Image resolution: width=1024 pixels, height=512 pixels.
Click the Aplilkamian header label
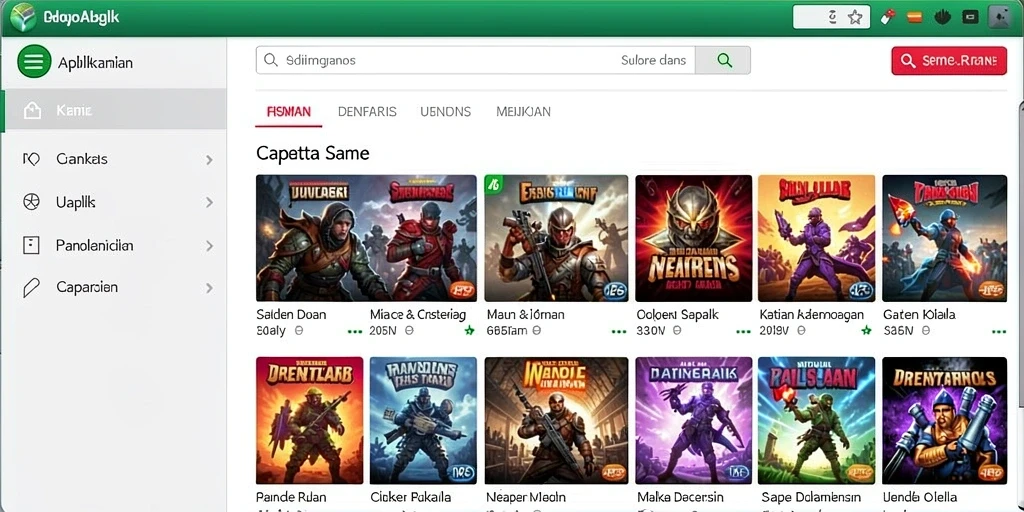[95, 63]
